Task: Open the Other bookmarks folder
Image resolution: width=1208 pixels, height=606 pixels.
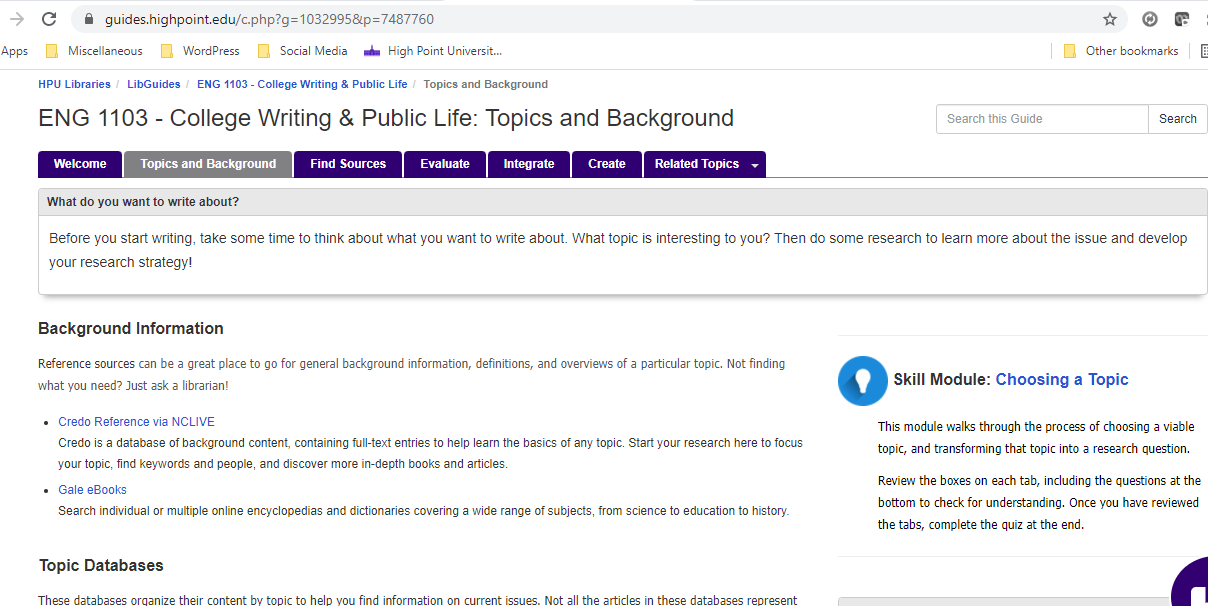Action: click(x=1121, y=51)
